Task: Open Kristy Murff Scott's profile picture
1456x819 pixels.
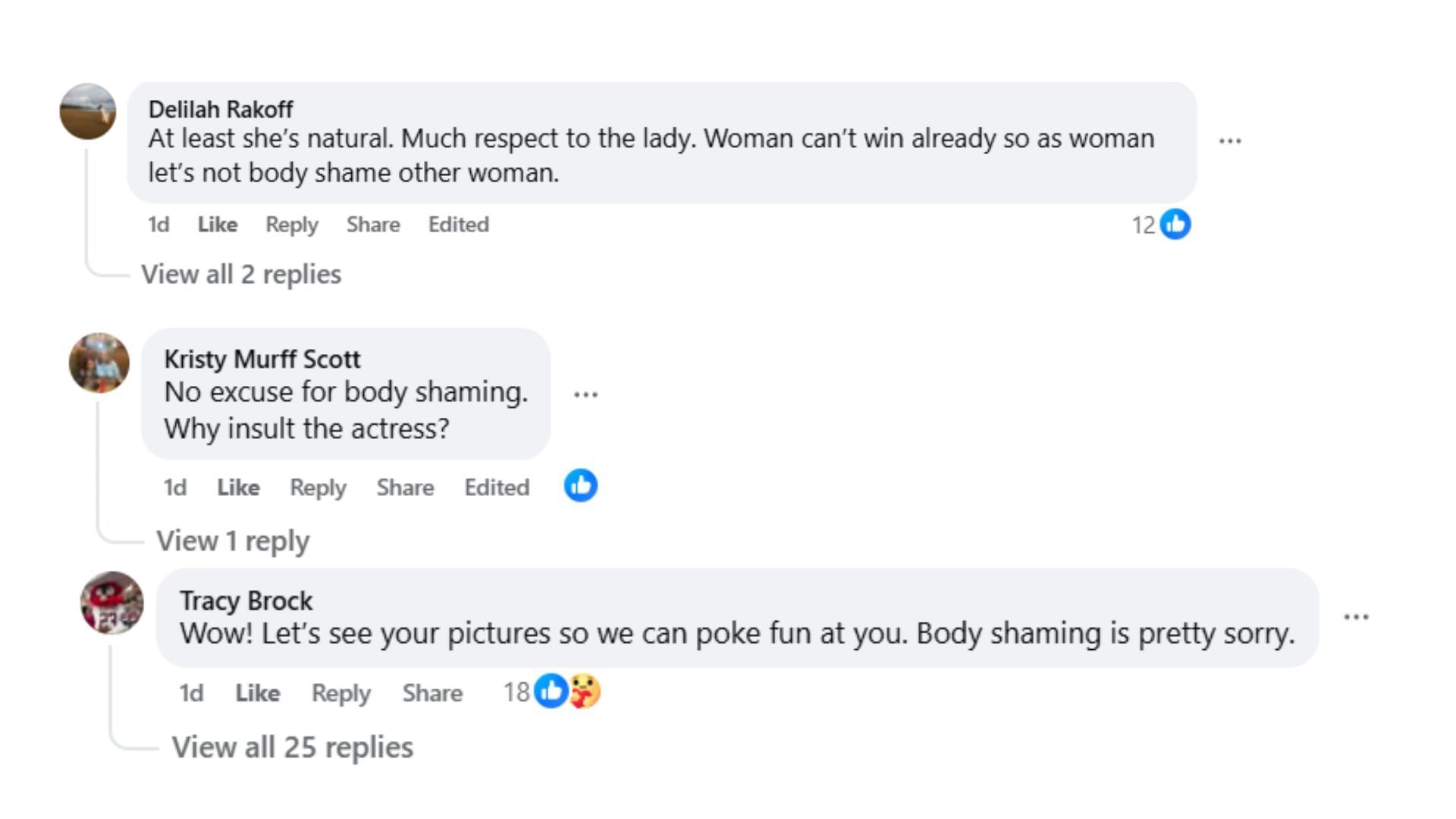Action: click(99, 363)
